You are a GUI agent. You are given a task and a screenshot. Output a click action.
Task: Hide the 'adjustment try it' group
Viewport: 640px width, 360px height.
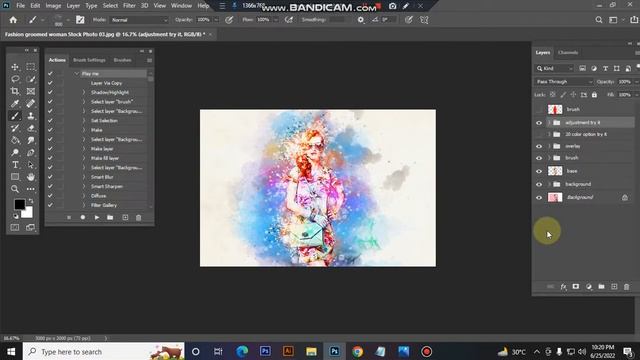pyautogui.click(x=539, y=123)
